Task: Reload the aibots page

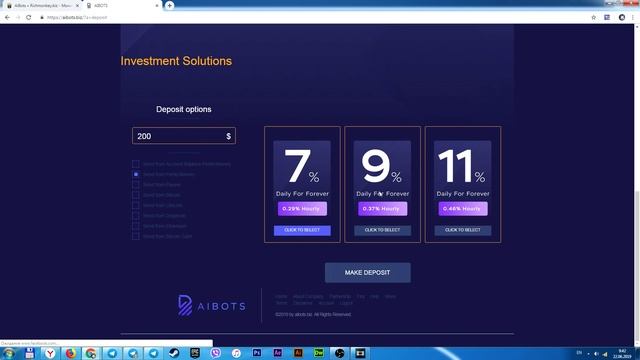Action: (29, 18)
